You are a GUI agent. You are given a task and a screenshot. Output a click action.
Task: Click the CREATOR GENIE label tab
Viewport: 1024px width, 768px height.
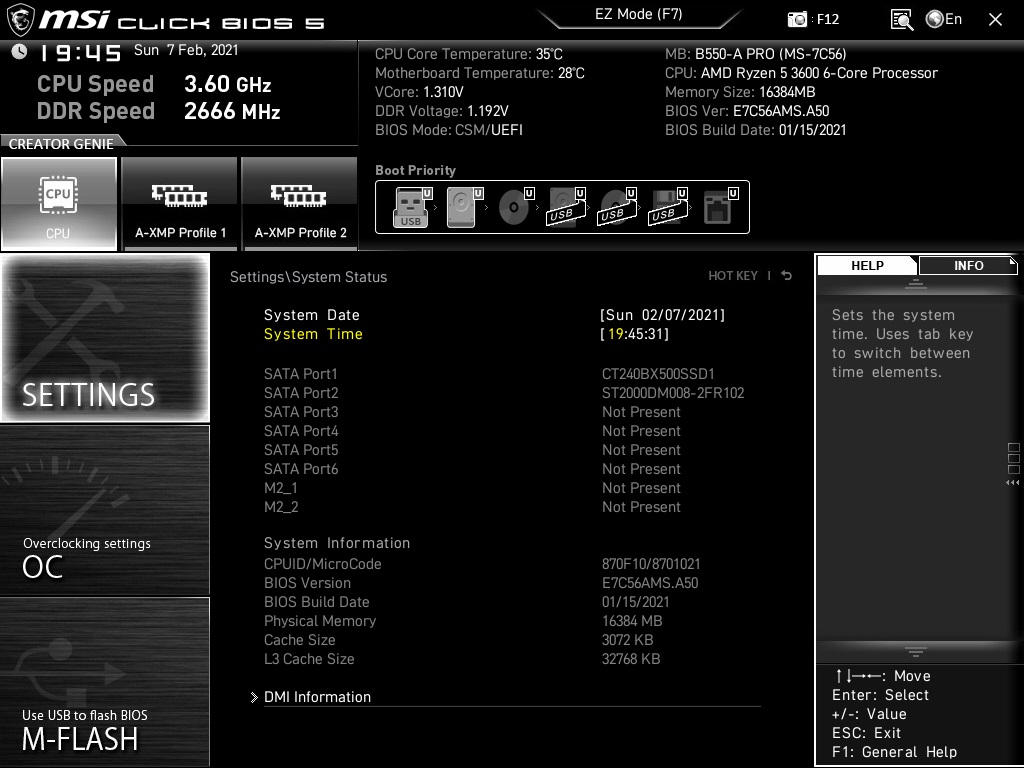[61, 144]
